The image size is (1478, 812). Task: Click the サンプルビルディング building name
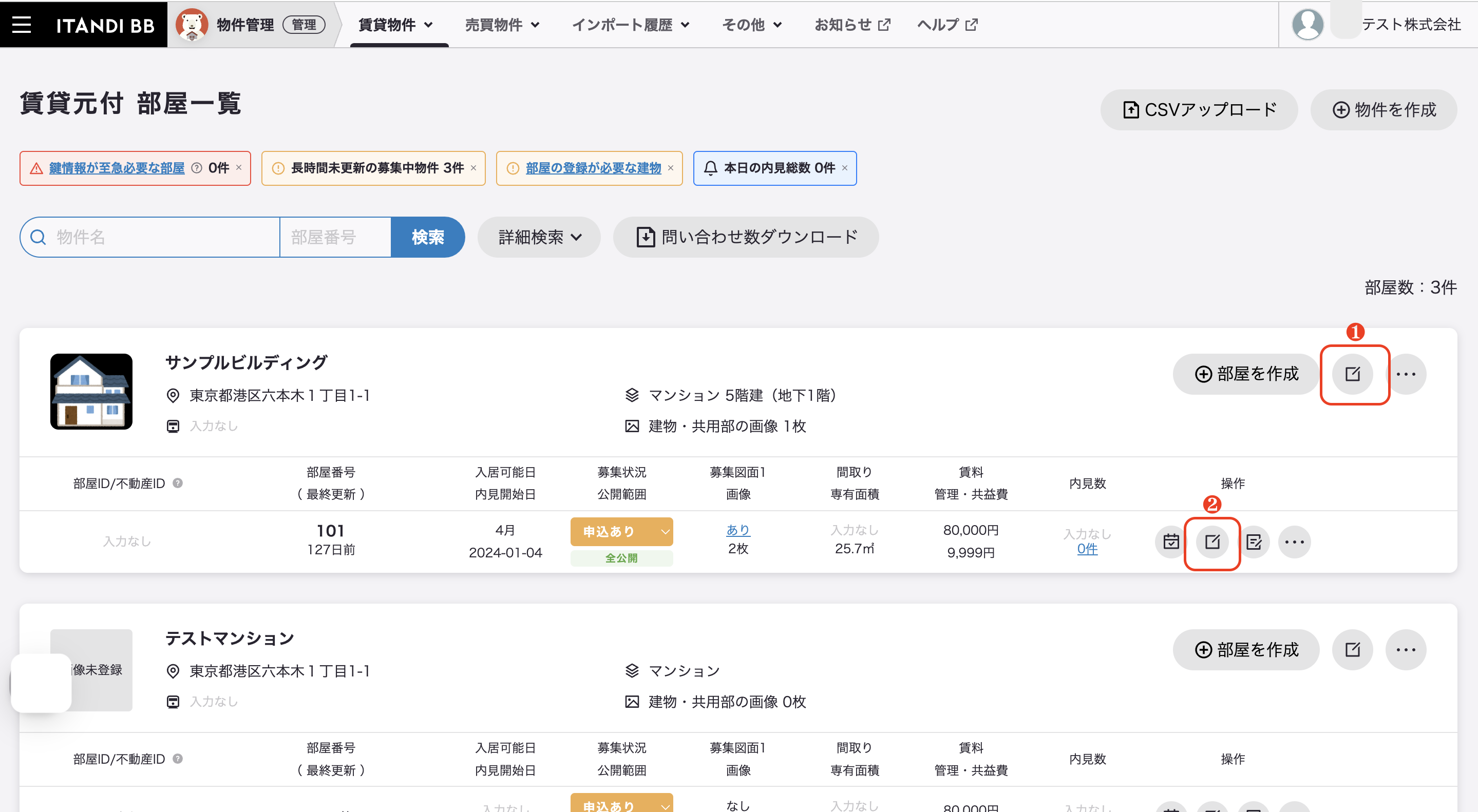[246, 362]
